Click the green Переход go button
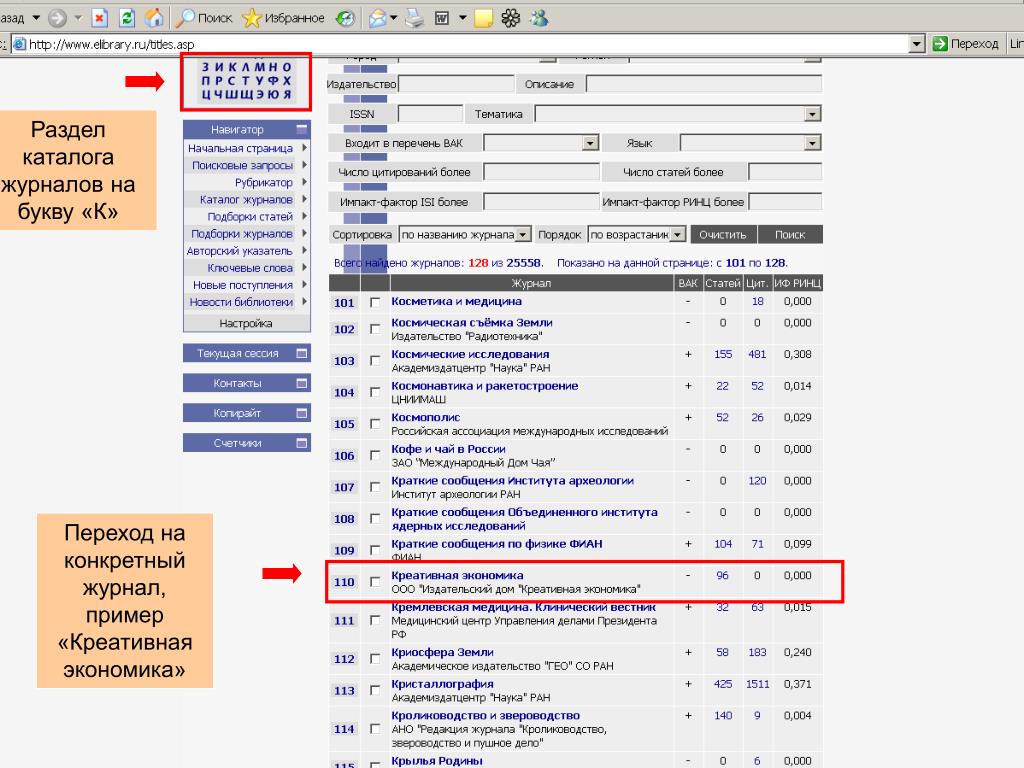 point(966,44)
